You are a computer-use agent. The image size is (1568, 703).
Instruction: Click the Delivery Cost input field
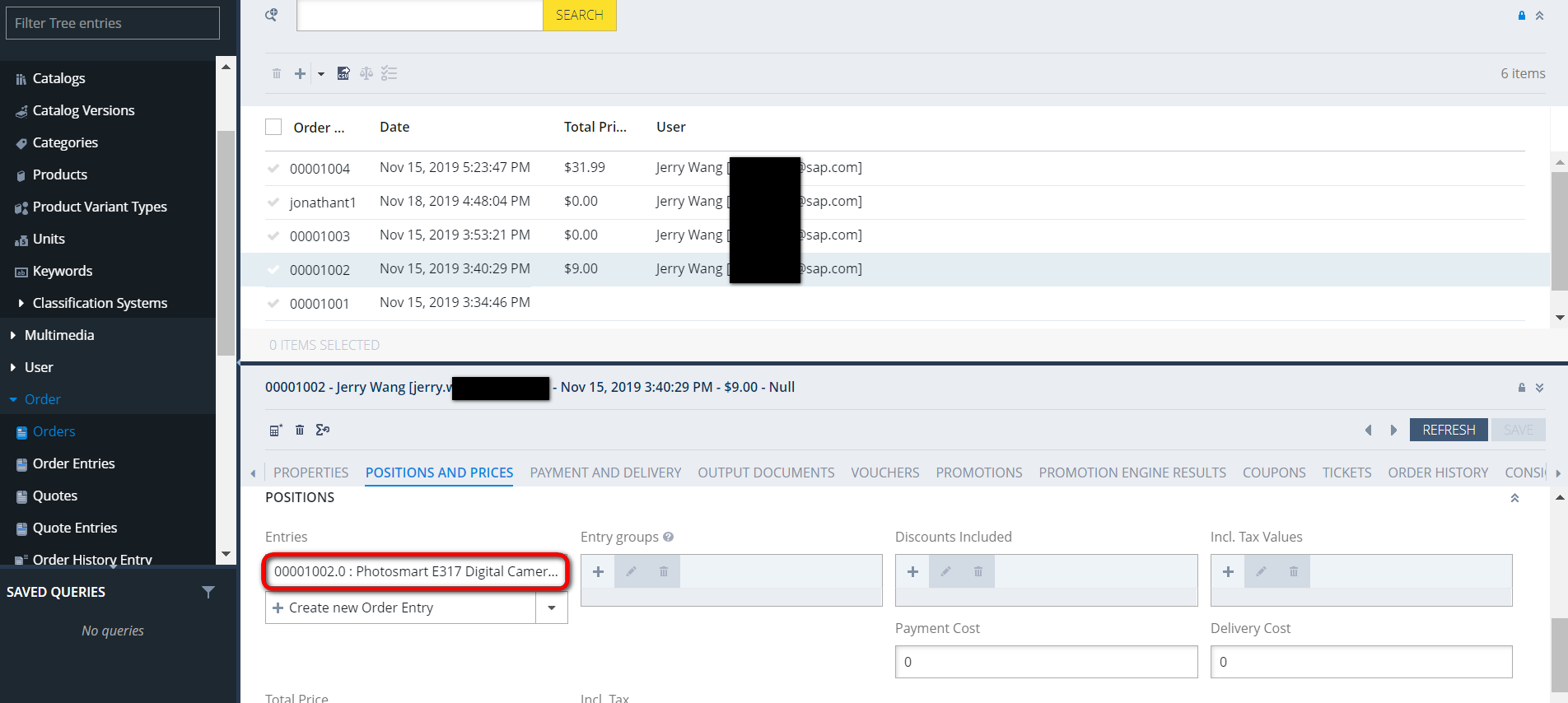point(1361,662)
